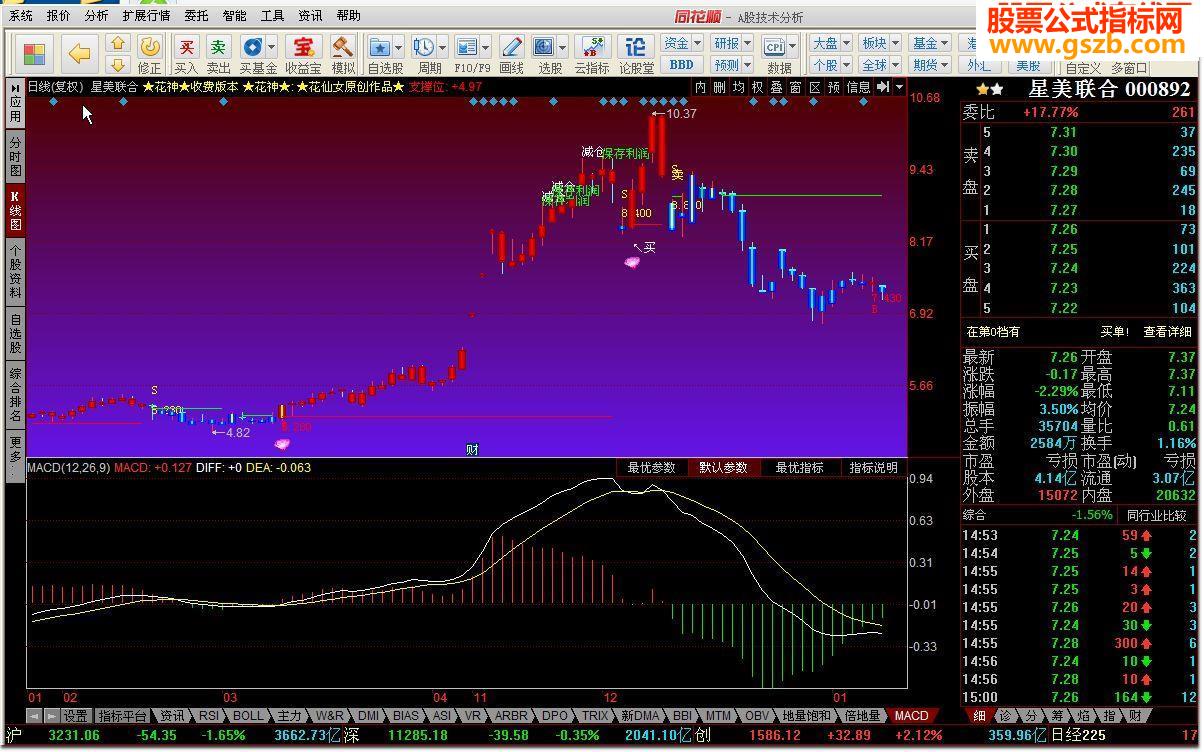Go back with the yellow left arrow

(79, 53)
